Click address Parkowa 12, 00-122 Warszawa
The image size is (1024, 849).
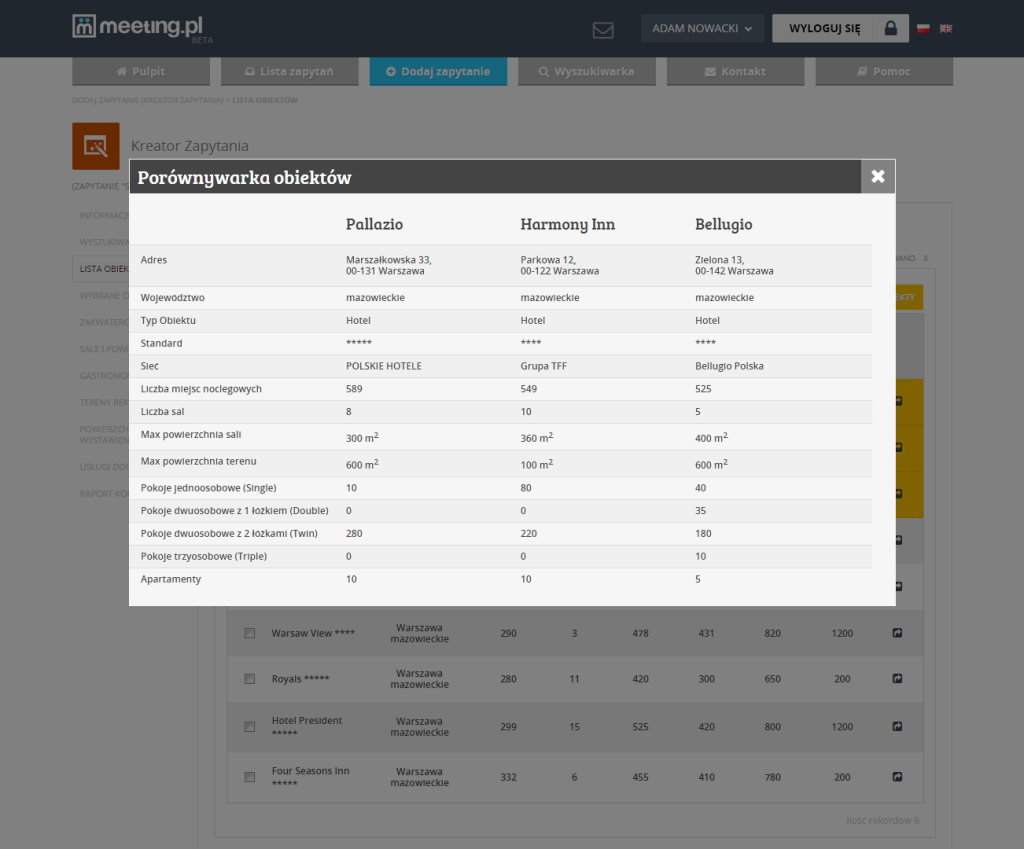click(560, 266)
